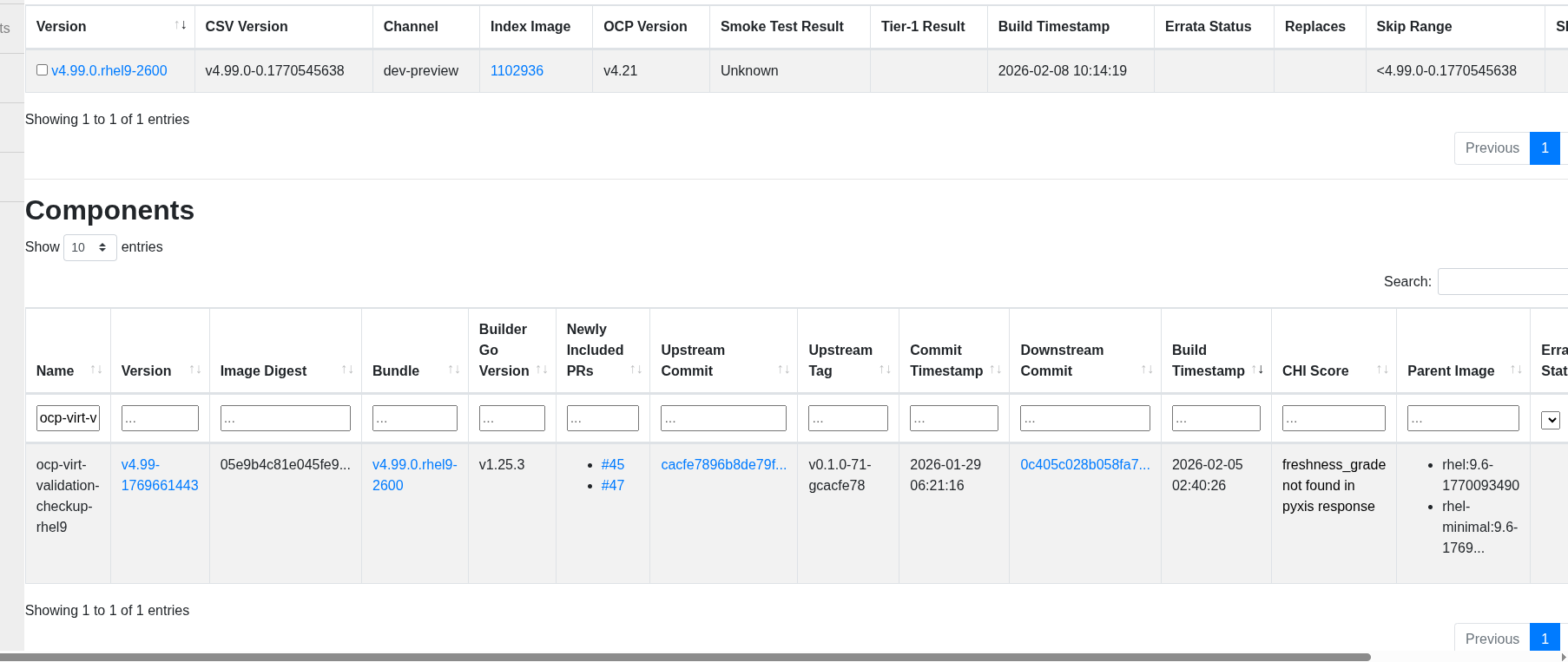Open the Show entries count dropdown
This screenshot has width=1568, height=662.
coord(89,247)
